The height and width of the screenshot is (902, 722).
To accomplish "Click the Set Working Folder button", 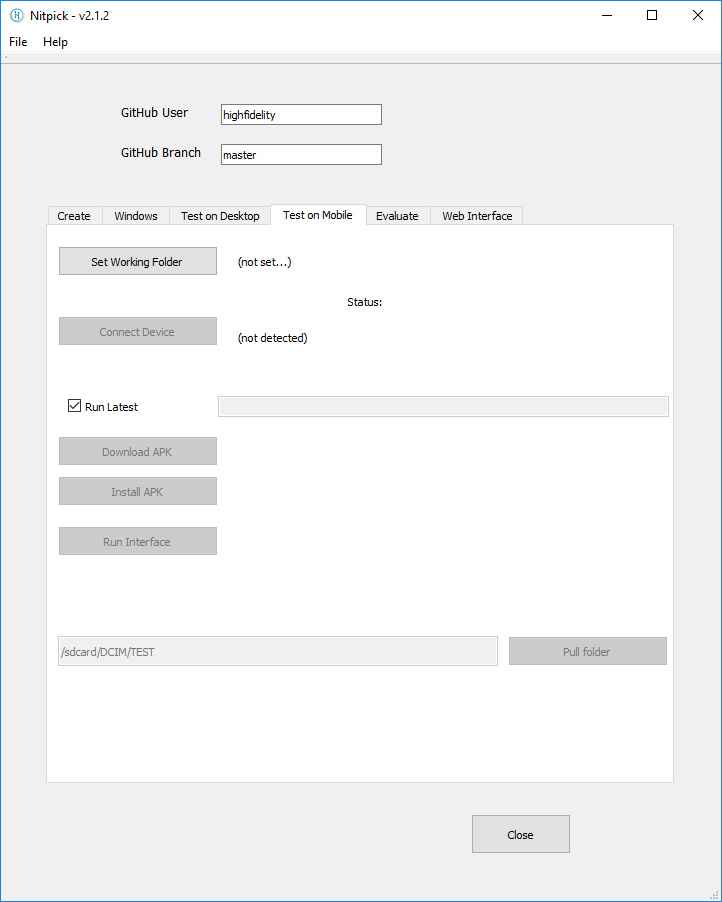I will click(x=138, y=261).
